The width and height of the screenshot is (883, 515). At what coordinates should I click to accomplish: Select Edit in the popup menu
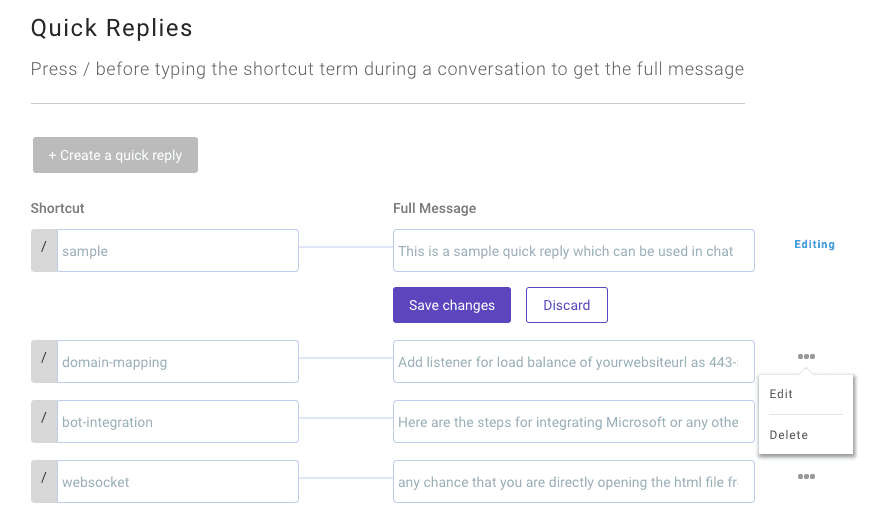pos(781,394)
